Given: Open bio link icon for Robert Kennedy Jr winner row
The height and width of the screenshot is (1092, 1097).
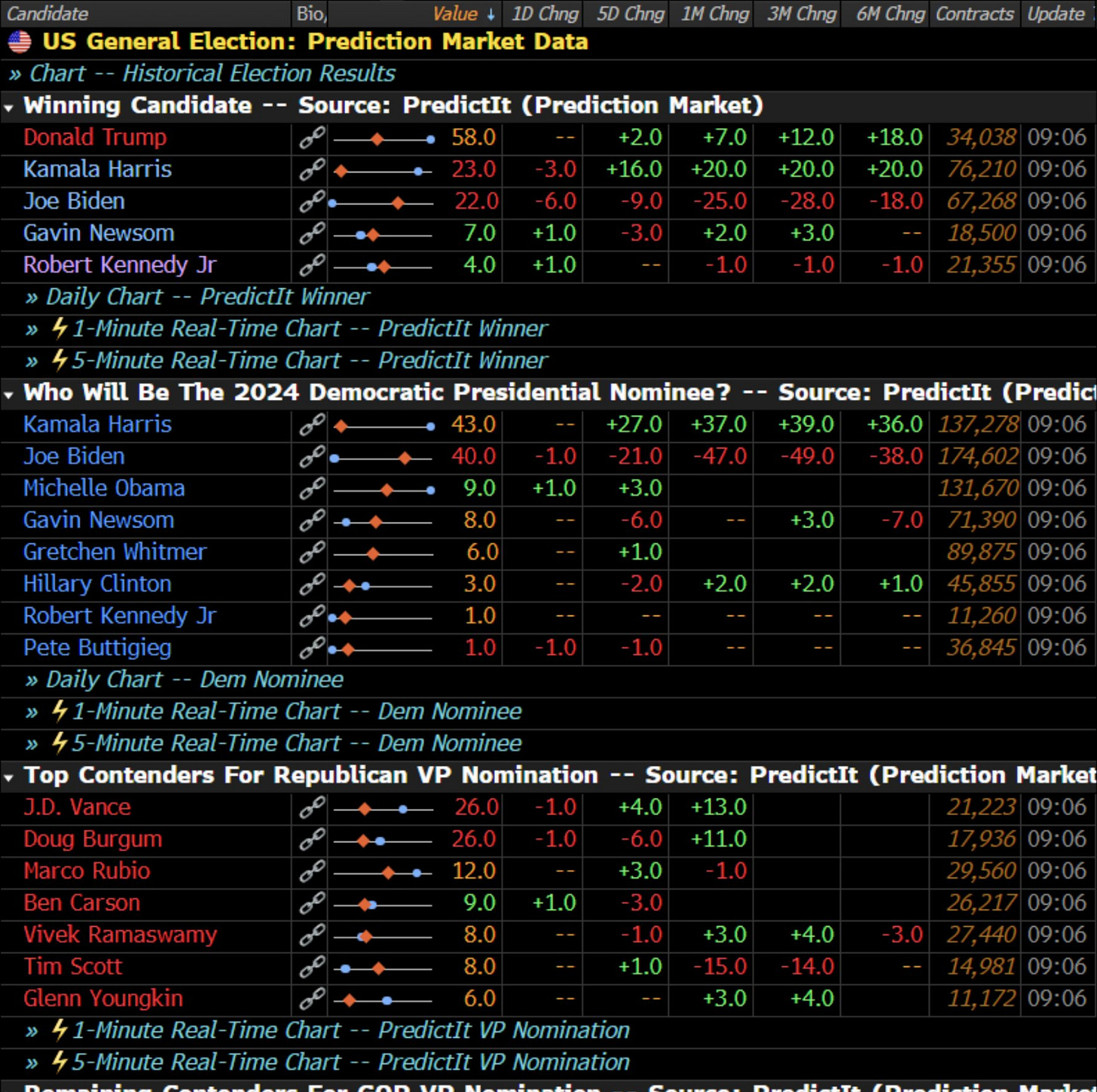Looking at the screenshot, I should click(312, 265).
